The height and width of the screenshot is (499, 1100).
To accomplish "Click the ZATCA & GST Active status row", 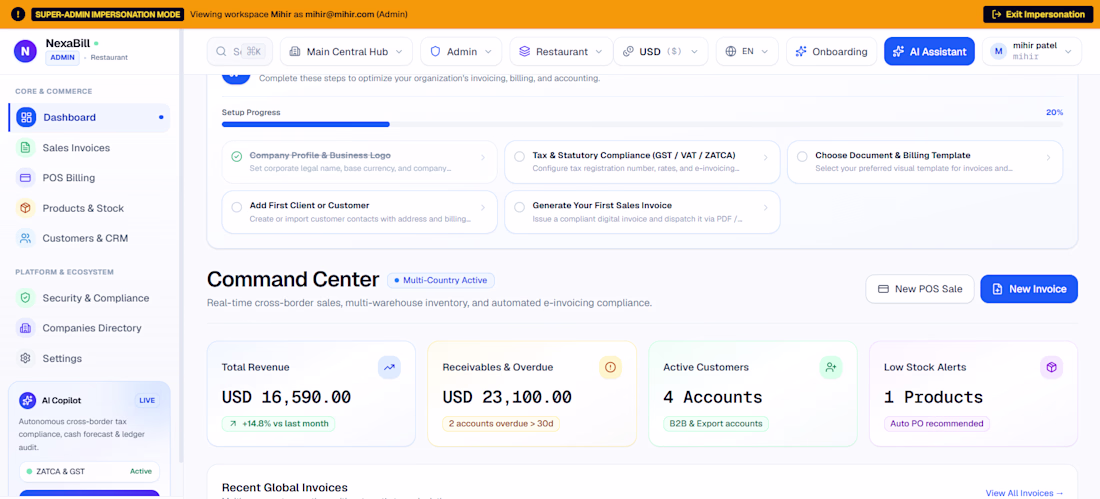I will tap(89, 472).
